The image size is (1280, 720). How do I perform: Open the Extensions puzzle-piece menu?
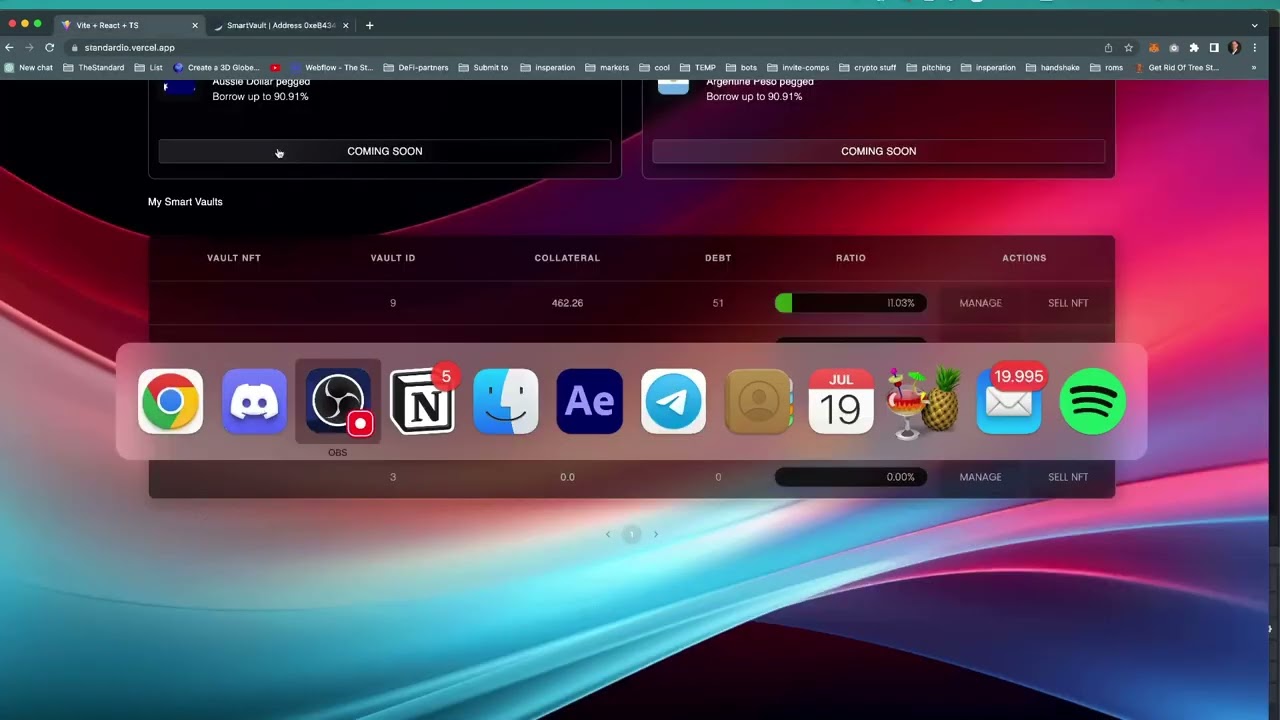tap(1194, 47)
